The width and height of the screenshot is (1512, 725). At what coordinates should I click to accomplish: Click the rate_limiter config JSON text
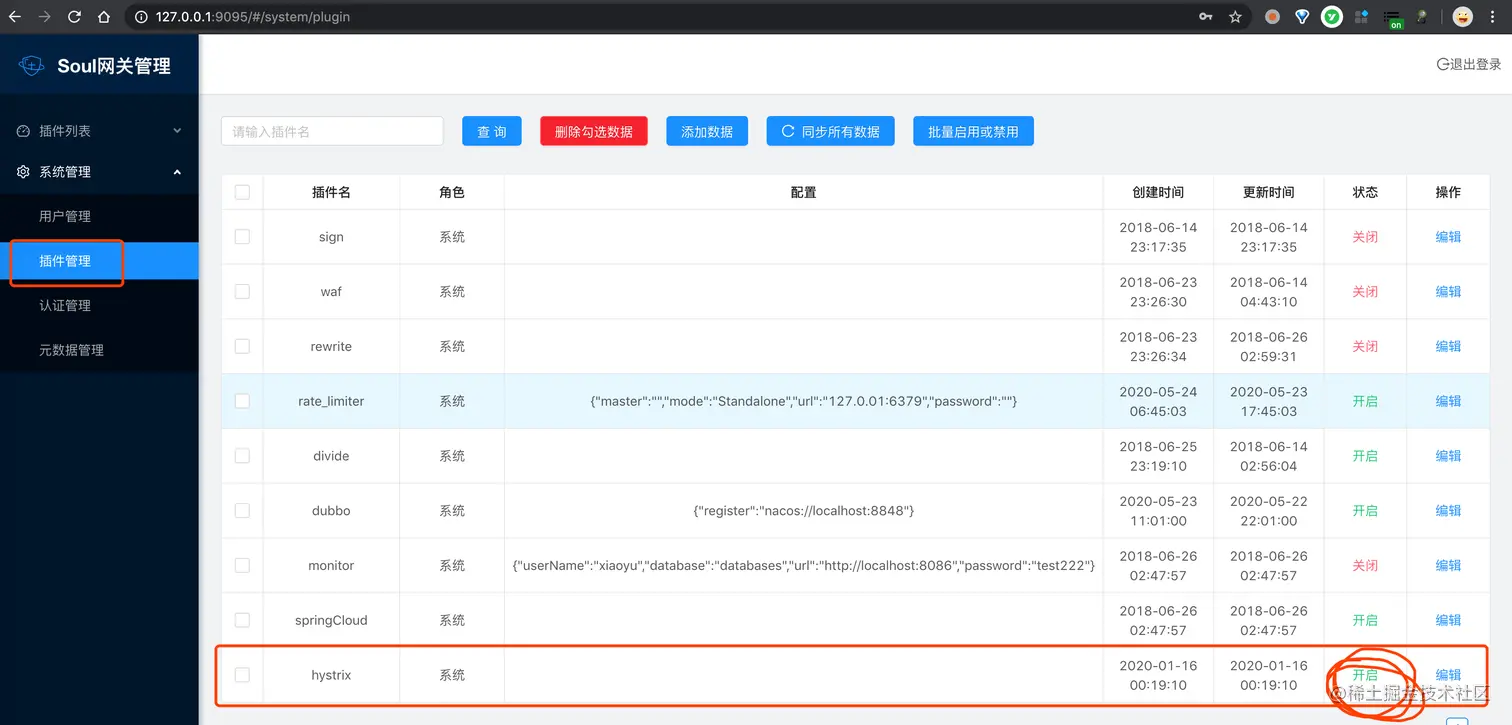pos(803,401)
